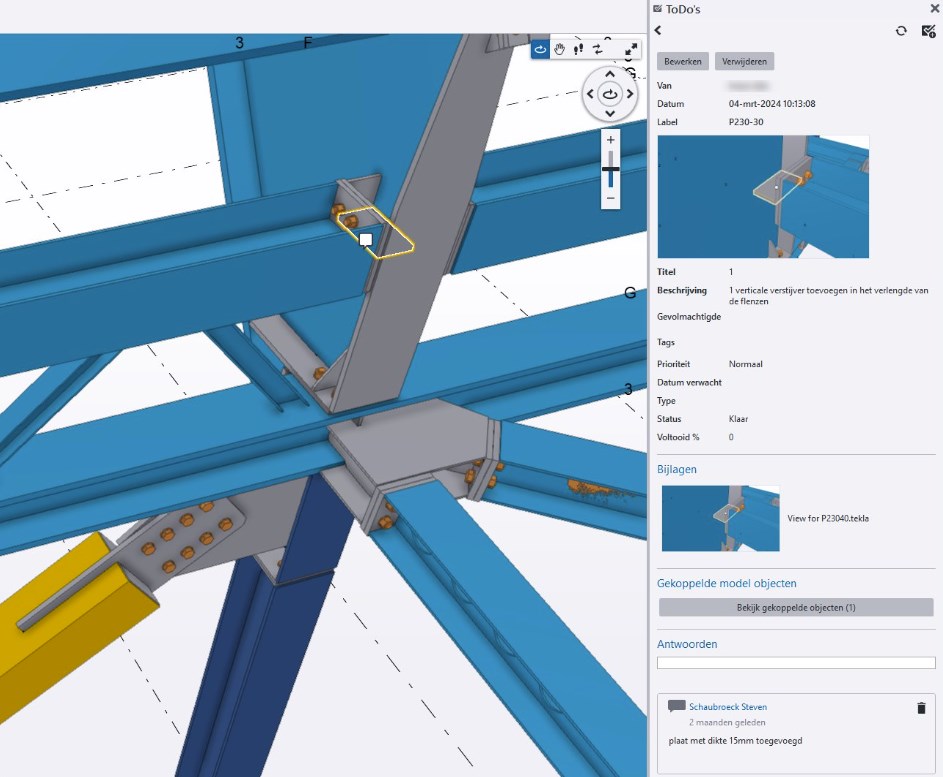Image resolution: width=943 pixels, height=777 pixels.
Task: Rotate view up with navigation wheel arrow
Action: 610,75
